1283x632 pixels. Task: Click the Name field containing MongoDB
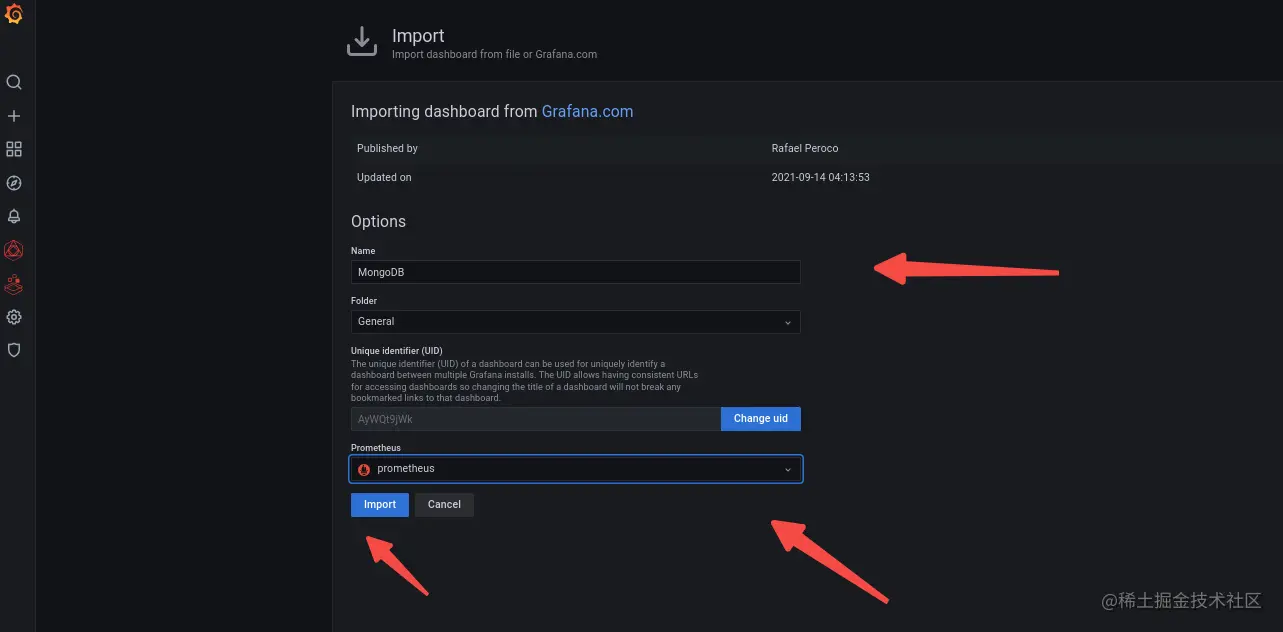tap(575, 272)
